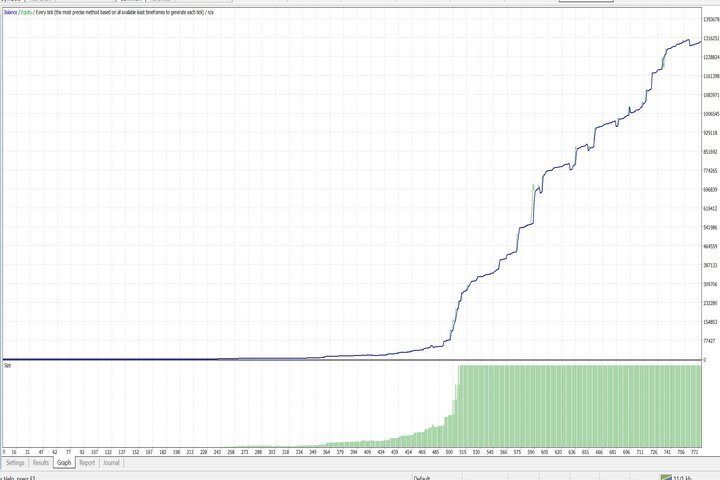Click the 77427 value on vertical axis

709,341
